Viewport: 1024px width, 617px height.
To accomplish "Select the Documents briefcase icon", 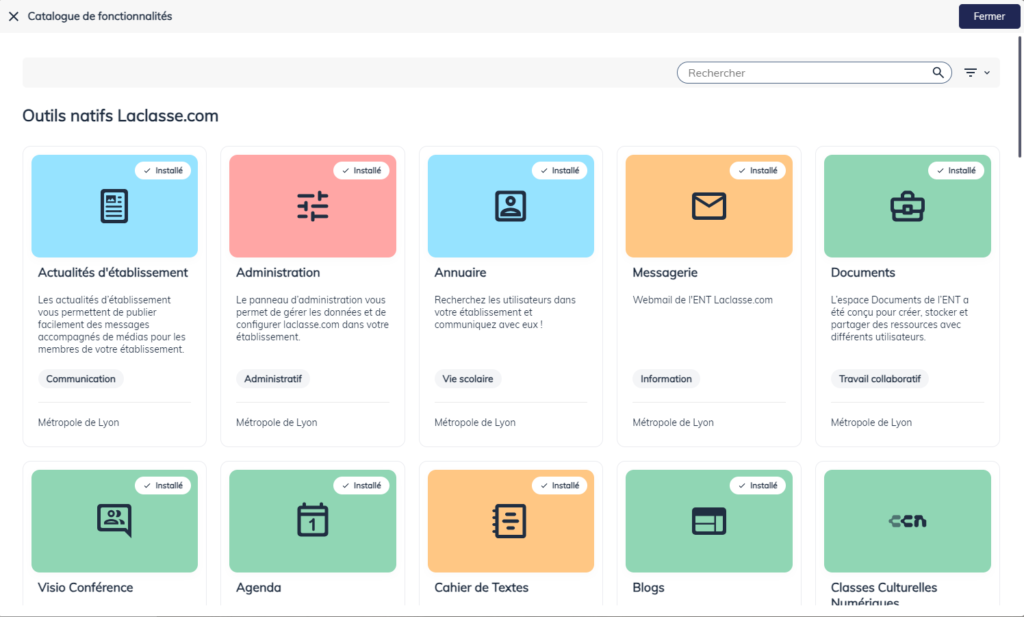I will [906, 205].
